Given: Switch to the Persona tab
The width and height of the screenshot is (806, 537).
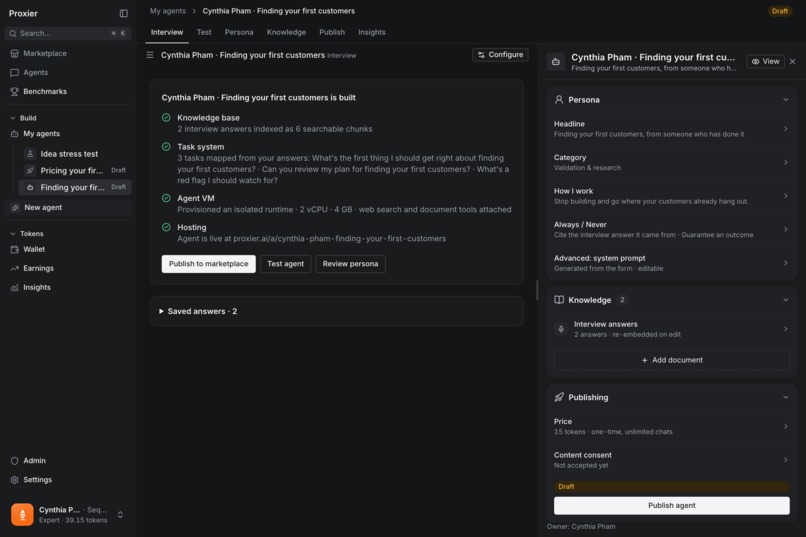Looking at the screenshot, I should (x=239, y=32).
